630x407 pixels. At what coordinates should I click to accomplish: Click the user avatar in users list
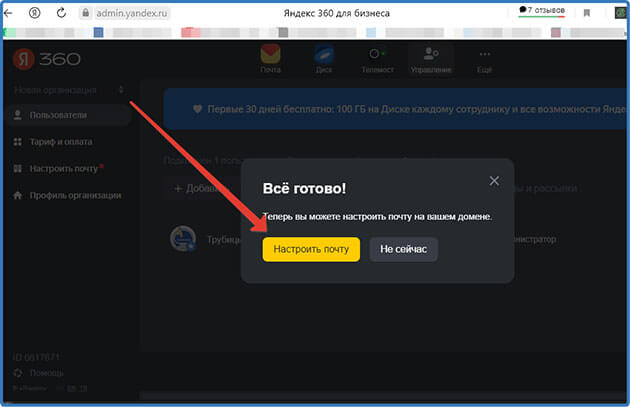(x=183, y=239)
